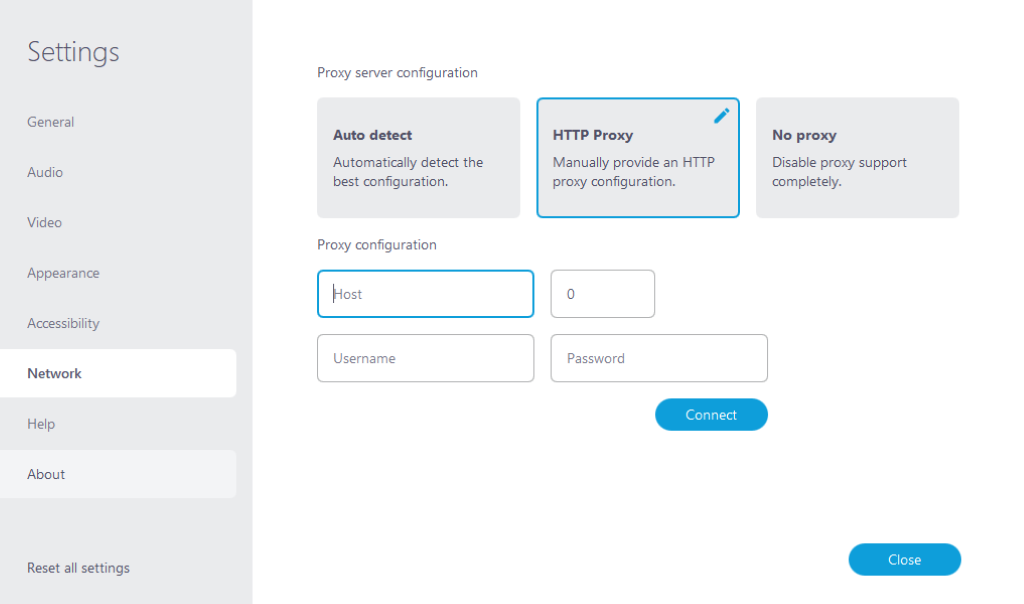Viewport: 1024px width, 604px height.
Task: Click the proxy port field showing 0
Action: [602, 293]
